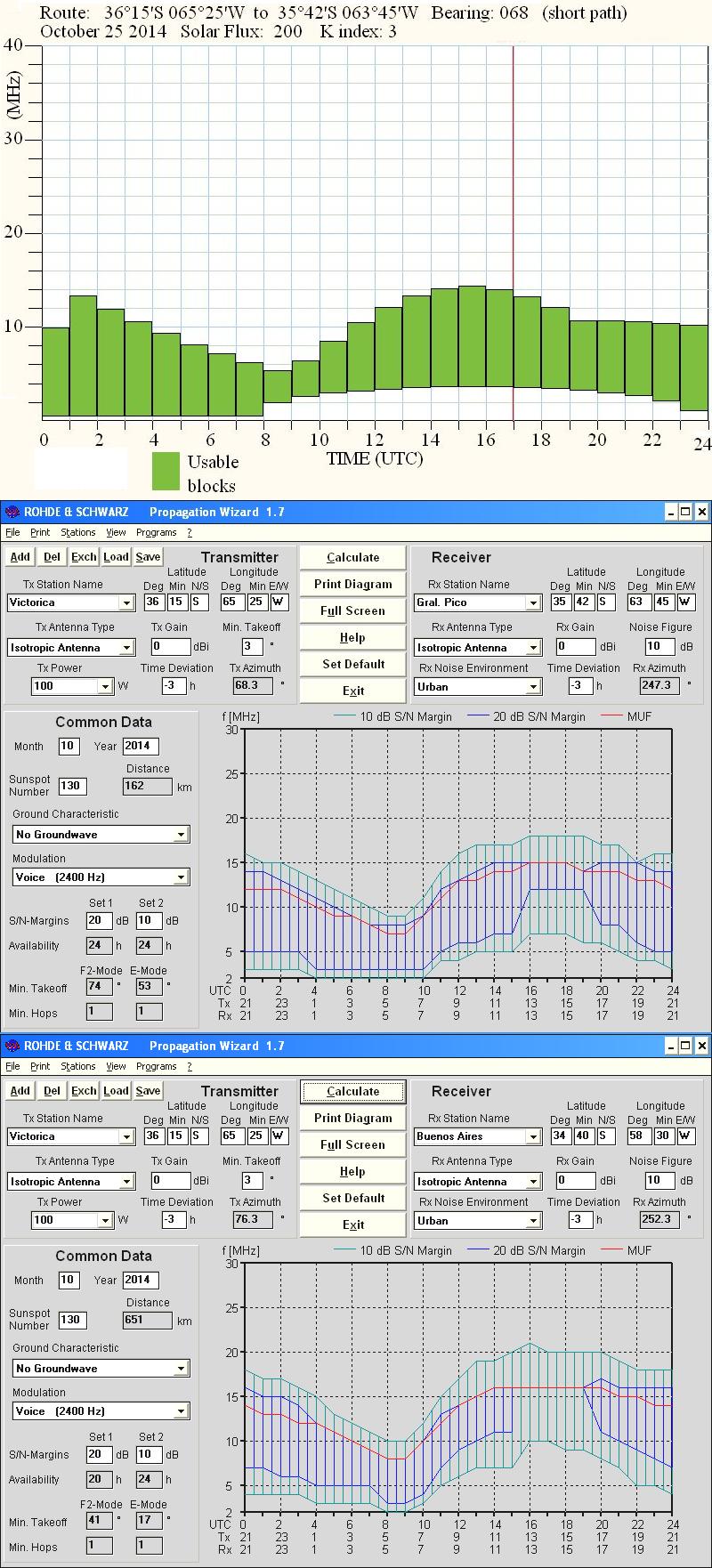Click Exch button in lower window
The height and width of the screenshot is (1568, 712).
(84, 1091)
